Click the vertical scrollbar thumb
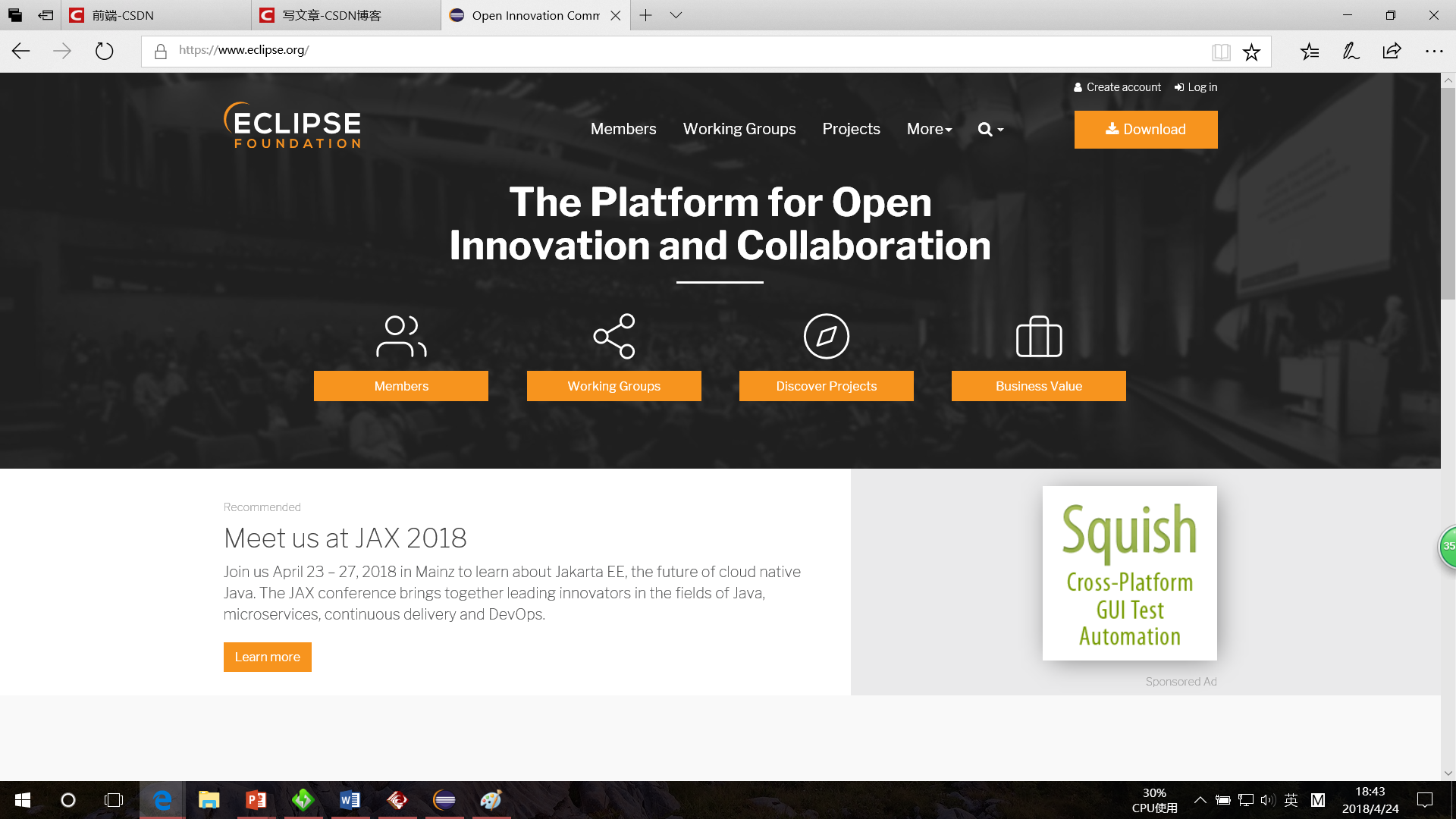 (1448, 193)
